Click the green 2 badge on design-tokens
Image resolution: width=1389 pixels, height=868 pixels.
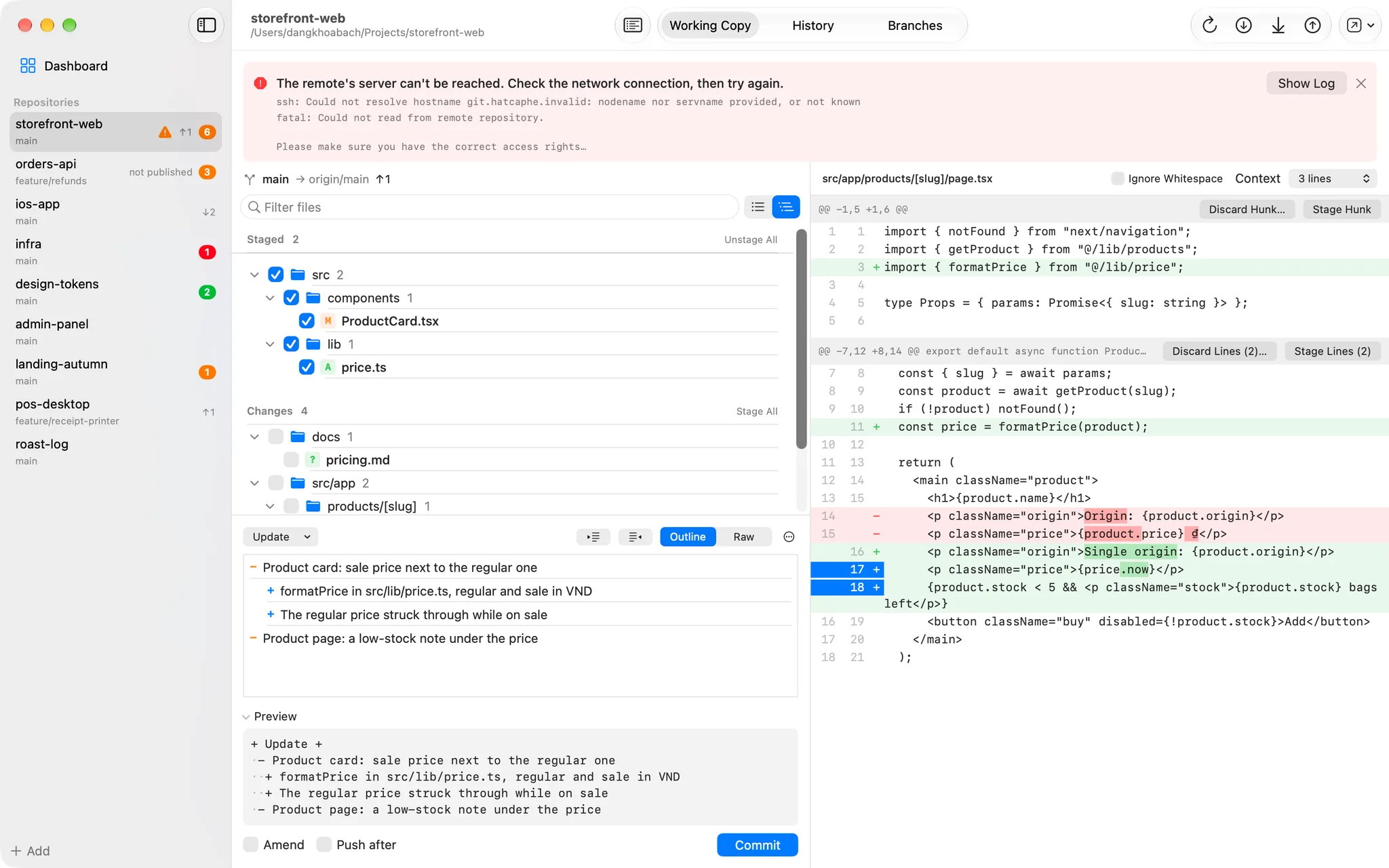208,292
